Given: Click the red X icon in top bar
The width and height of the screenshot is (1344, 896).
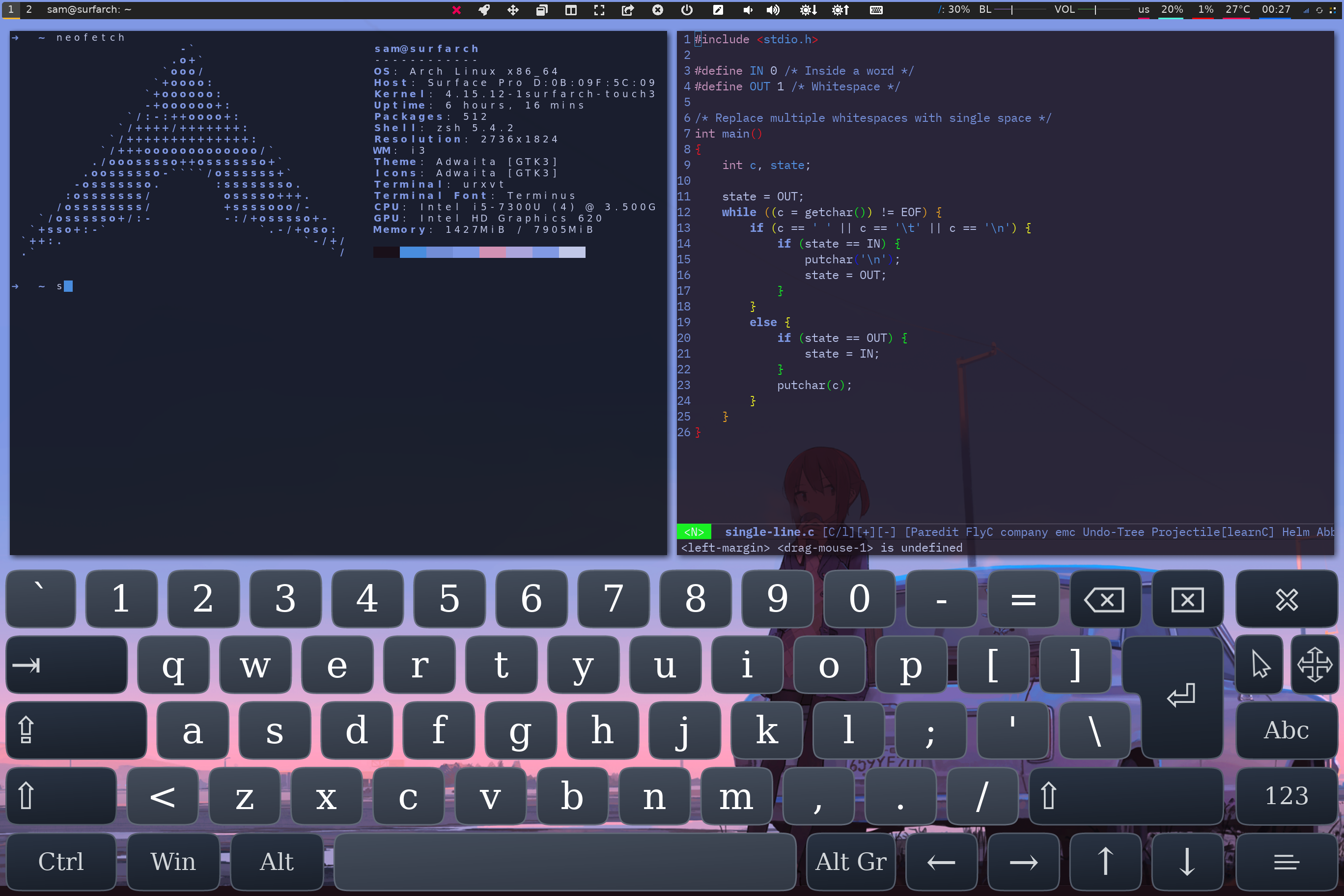Looking at the screenshot, I should [x=456, y=10].
